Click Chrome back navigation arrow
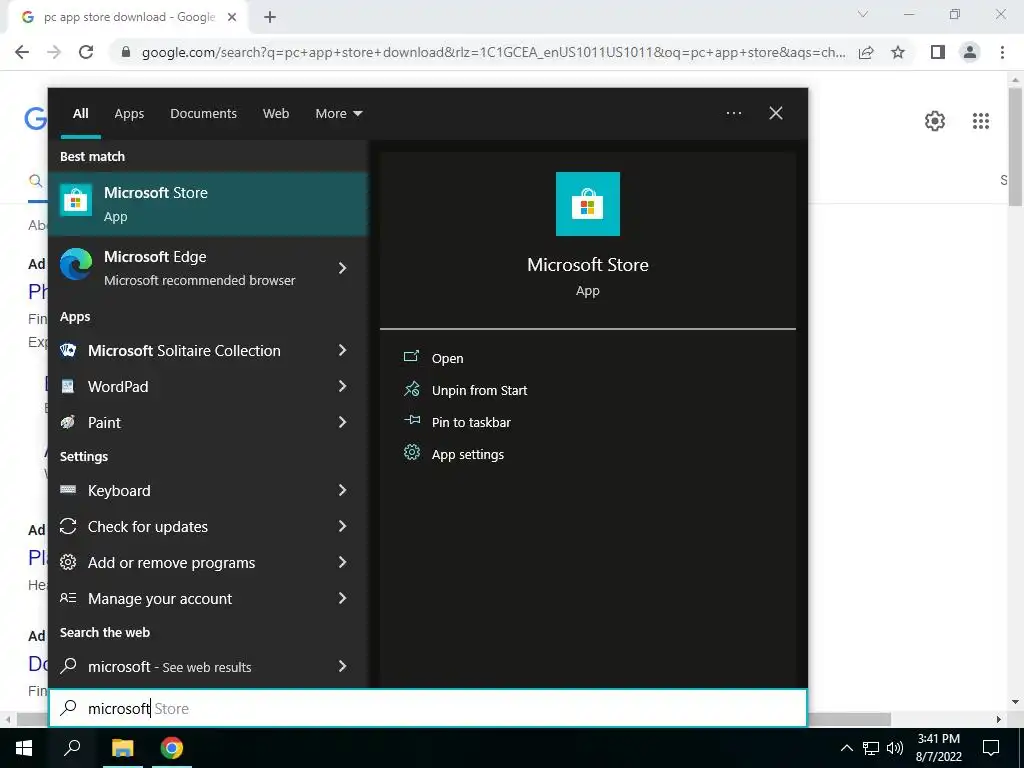 point(22,52)
